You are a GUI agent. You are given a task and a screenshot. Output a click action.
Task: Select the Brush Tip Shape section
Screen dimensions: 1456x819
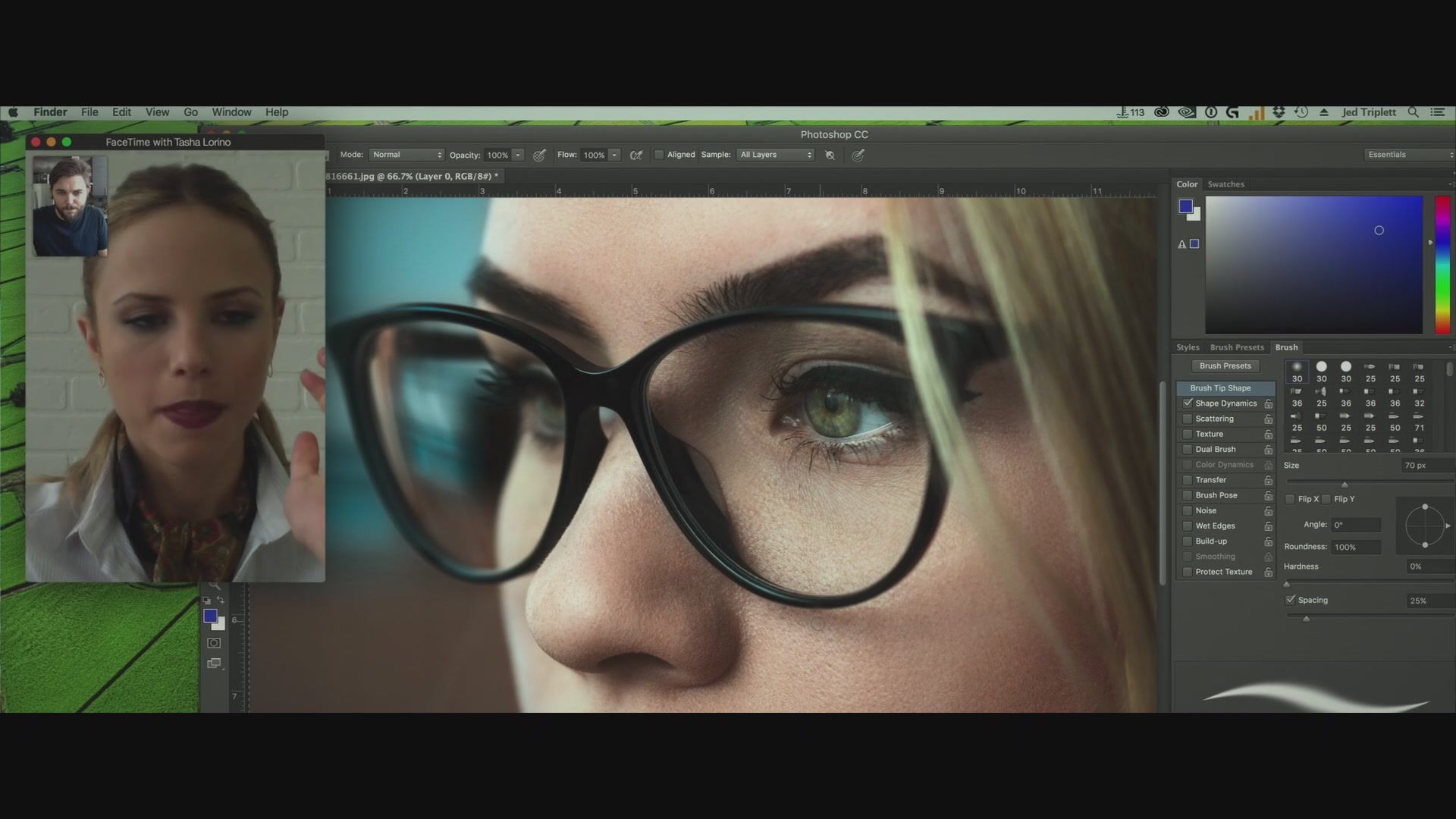[1225, 388]
